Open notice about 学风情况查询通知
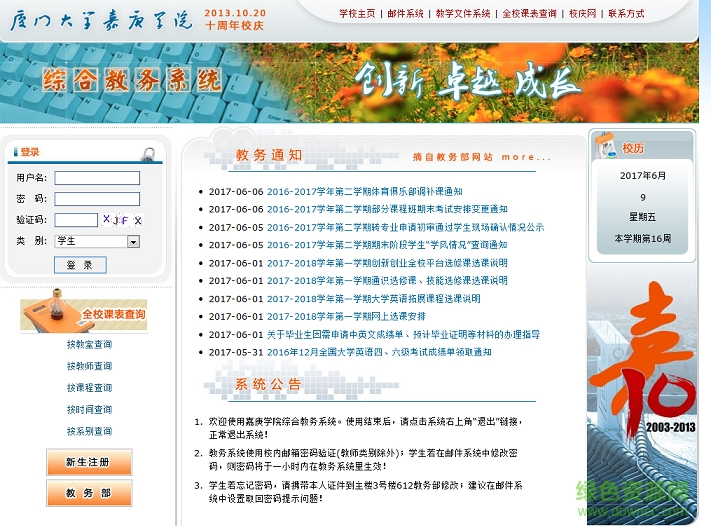Screen dimensions: 711x530 click(x=387, y=245)
